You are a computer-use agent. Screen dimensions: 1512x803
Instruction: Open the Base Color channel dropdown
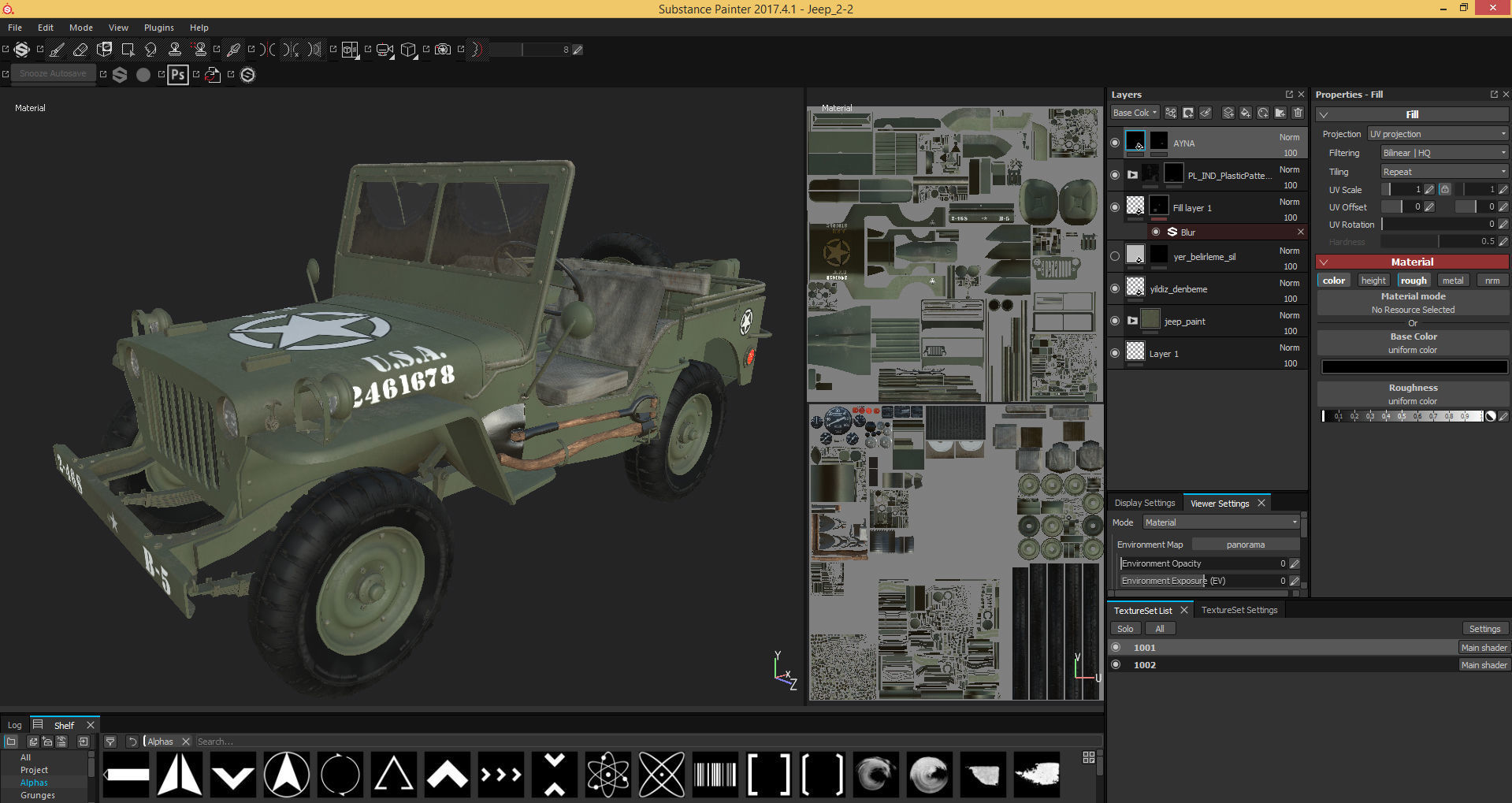pyautogui.click(x=1135, y=113)
